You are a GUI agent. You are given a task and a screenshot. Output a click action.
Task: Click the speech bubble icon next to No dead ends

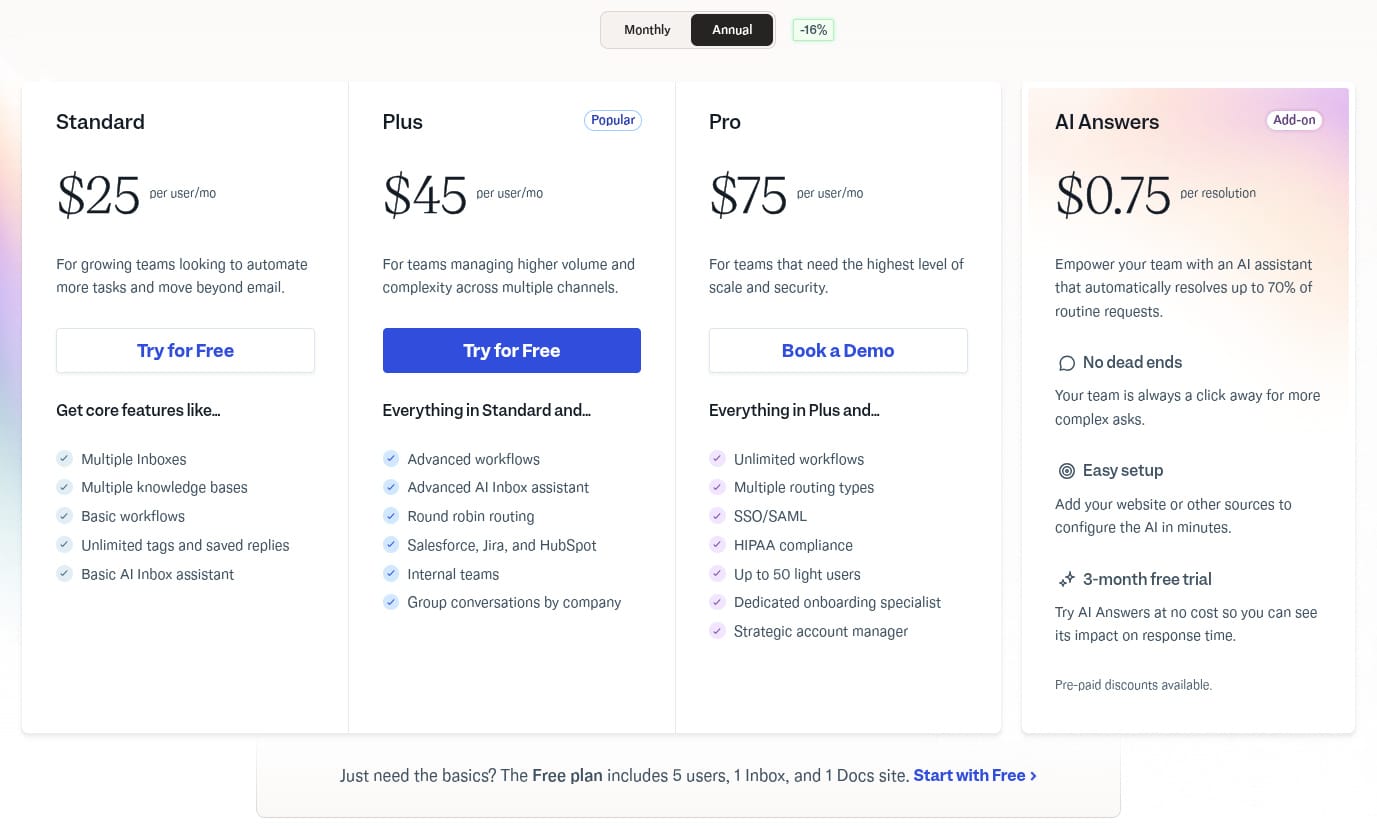coord(1067,363)
